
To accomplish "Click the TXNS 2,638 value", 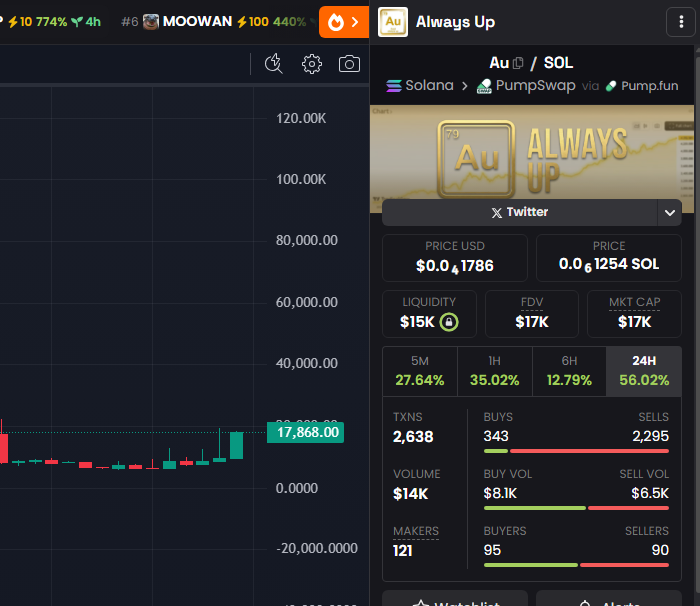I will [413, 436].
